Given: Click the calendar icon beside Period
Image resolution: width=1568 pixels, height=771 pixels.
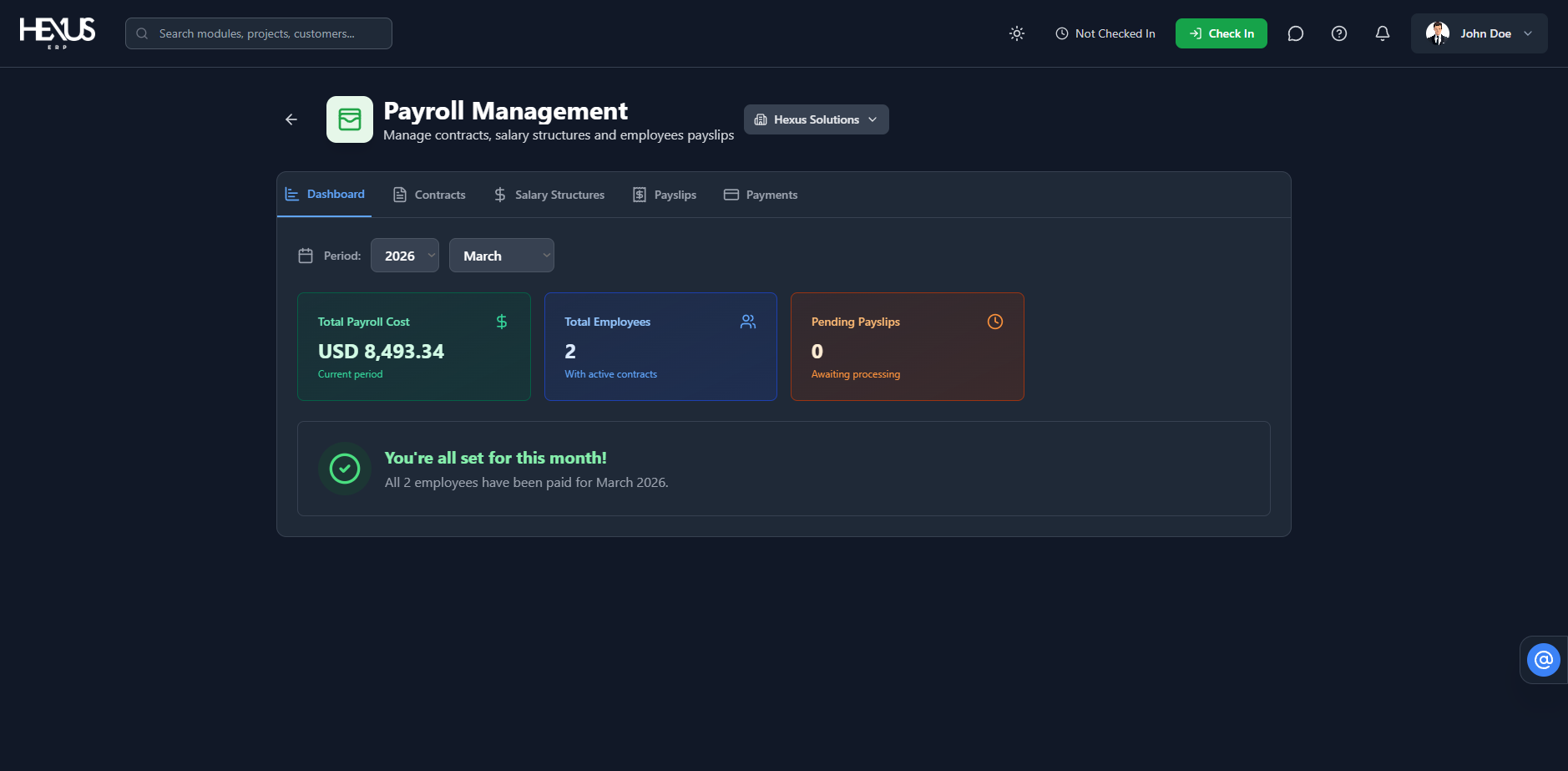Looking at the screenshot, I should coord(306,256).
